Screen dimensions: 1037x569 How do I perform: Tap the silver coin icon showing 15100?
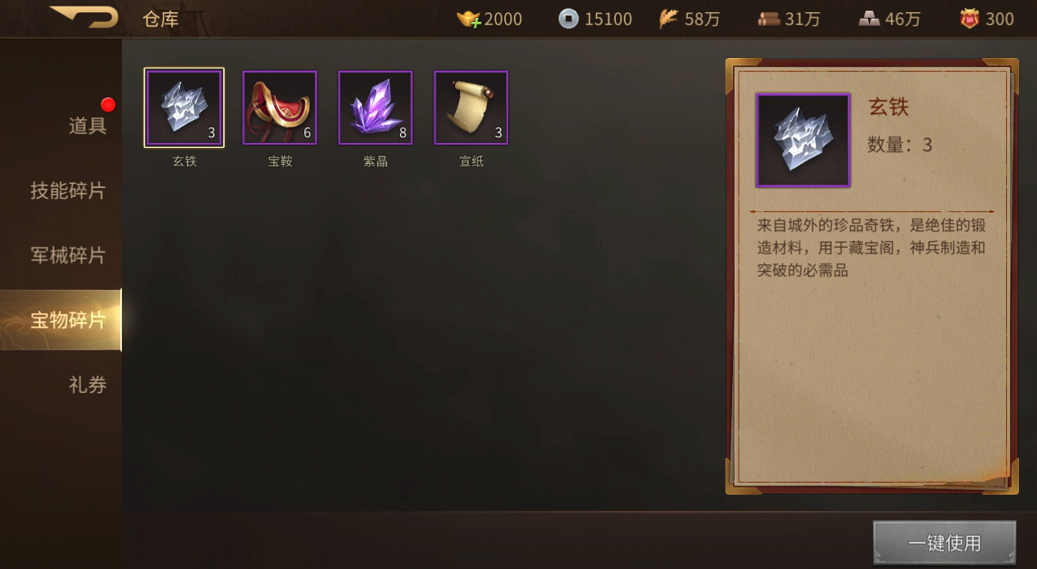[568, 19]
